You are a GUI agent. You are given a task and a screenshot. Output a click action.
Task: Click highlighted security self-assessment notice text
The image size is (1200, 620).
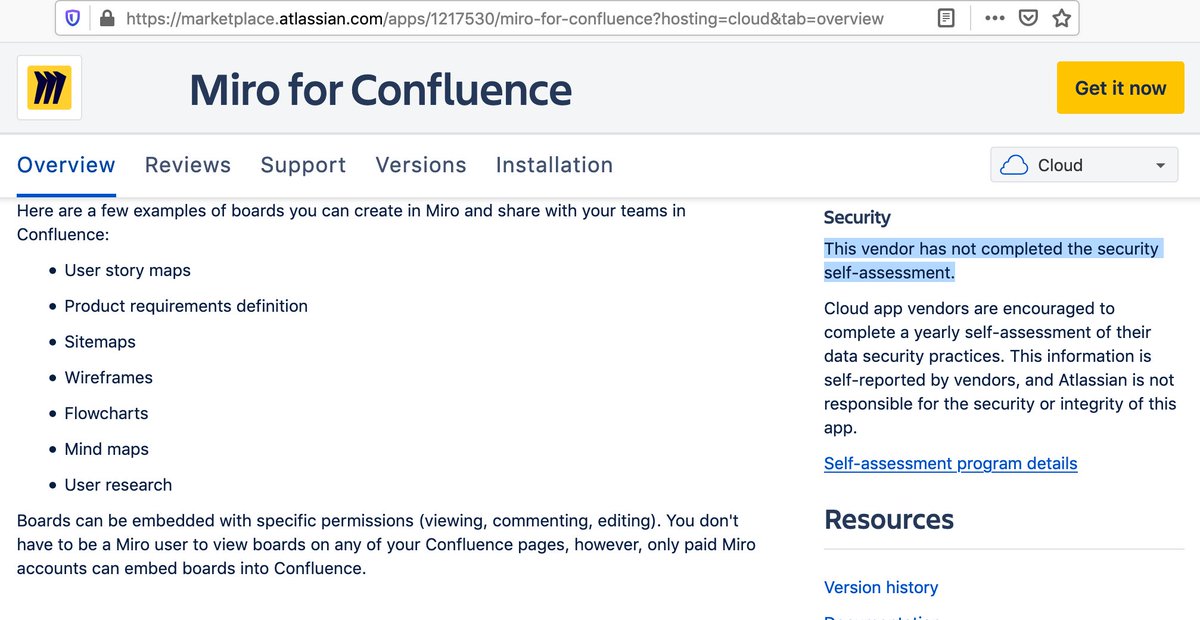[x=992, y=260]
